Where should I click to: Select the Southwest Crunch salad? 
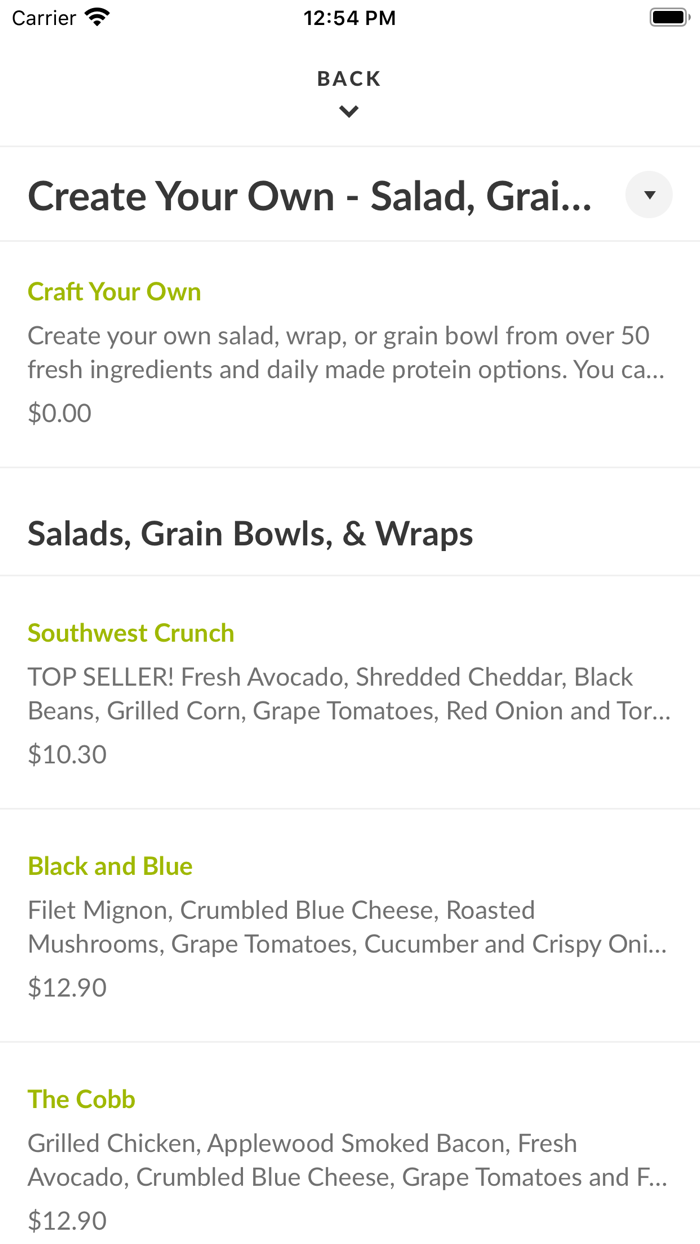(x=131, y=633)
